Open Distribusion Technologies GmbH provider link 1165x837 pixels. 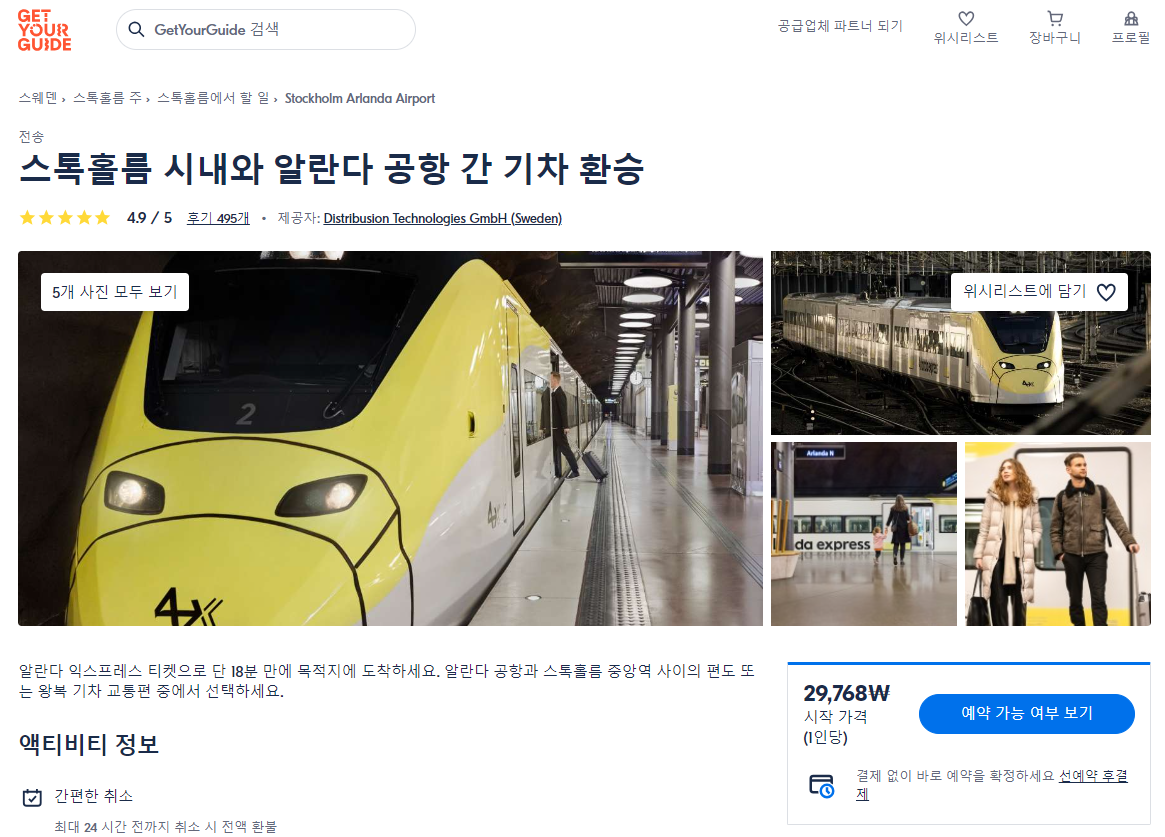[443, 218]
